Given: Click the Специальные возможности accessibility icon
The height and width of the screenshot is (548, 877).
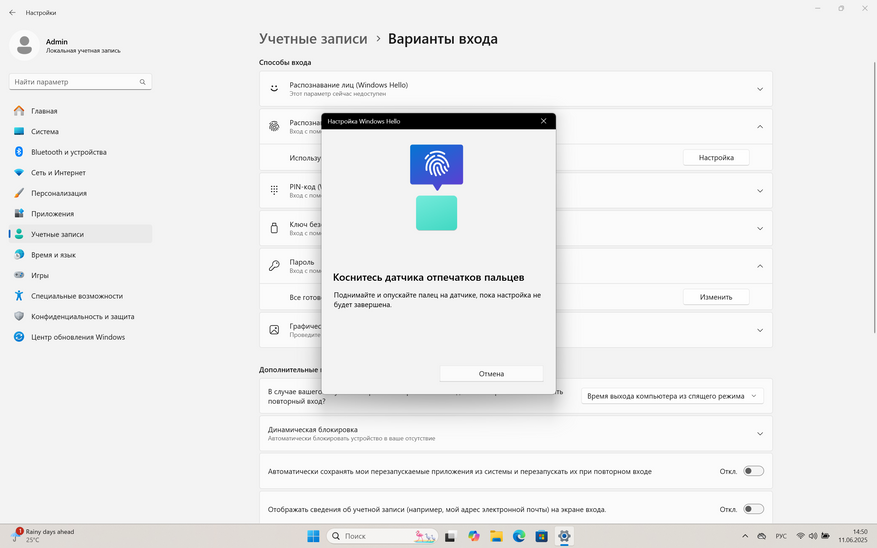Looking at the screenshot, I should (x=19, y=296).
